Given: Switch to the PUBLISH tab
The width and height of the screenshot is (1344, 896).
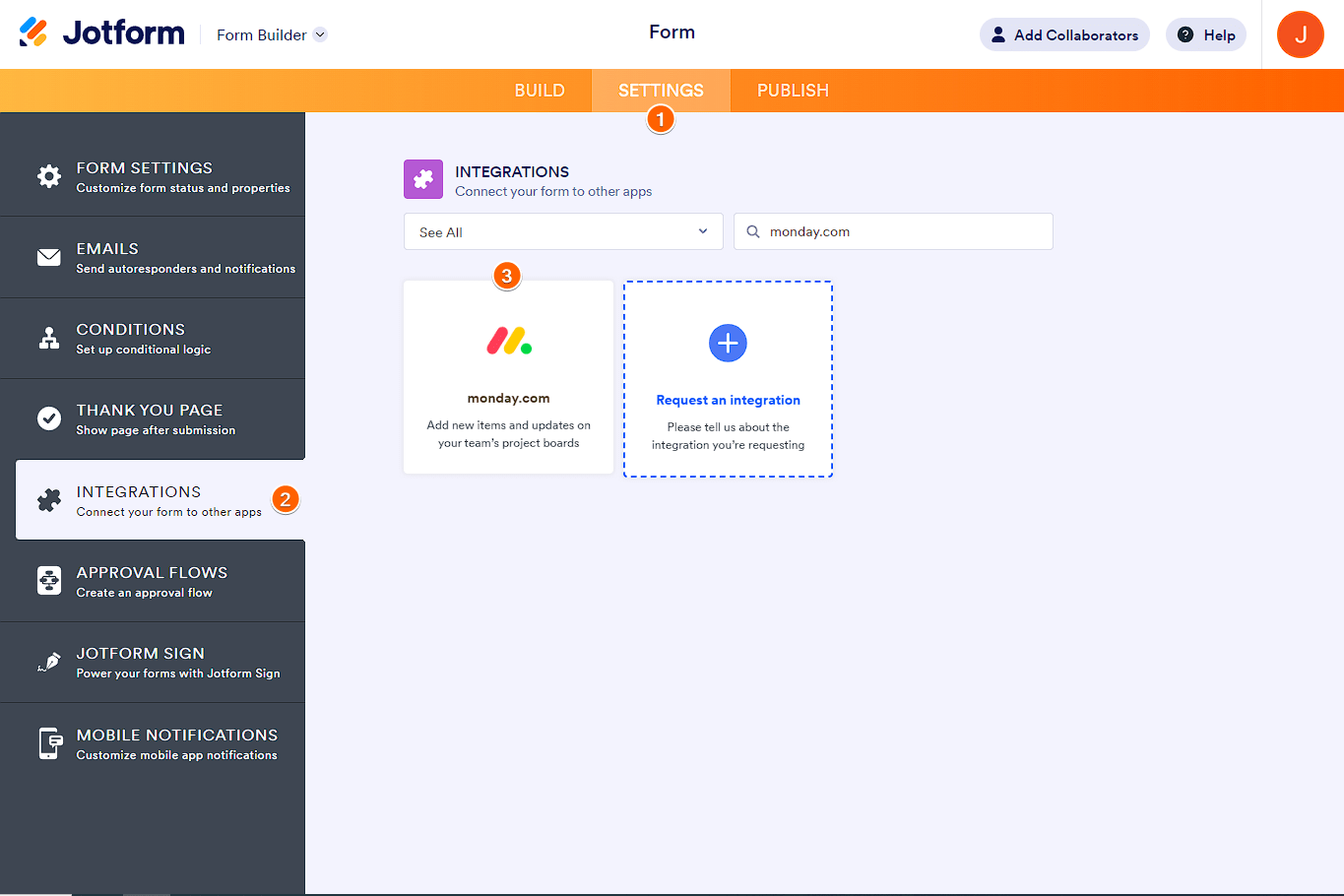Looking at the screenshot, I should click(x=793, y=90).
